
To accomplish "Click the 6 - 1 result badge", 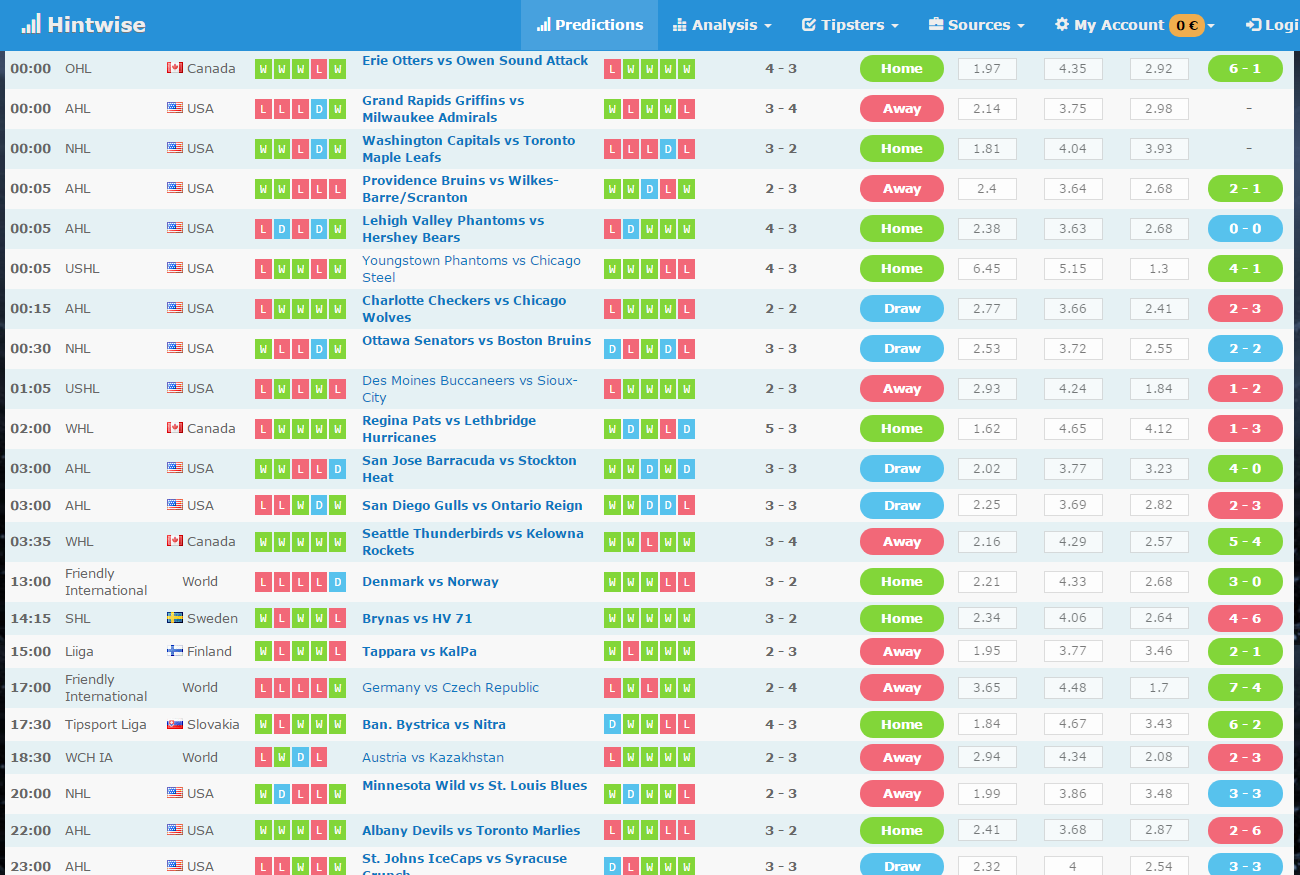I will coord(1245,69).
